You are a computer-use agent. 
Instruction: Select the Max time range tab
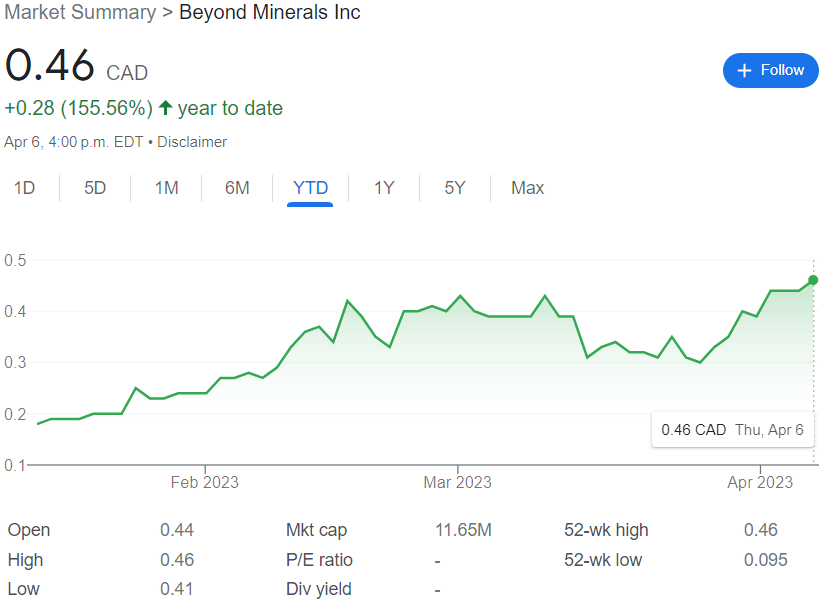pos(528,188)
